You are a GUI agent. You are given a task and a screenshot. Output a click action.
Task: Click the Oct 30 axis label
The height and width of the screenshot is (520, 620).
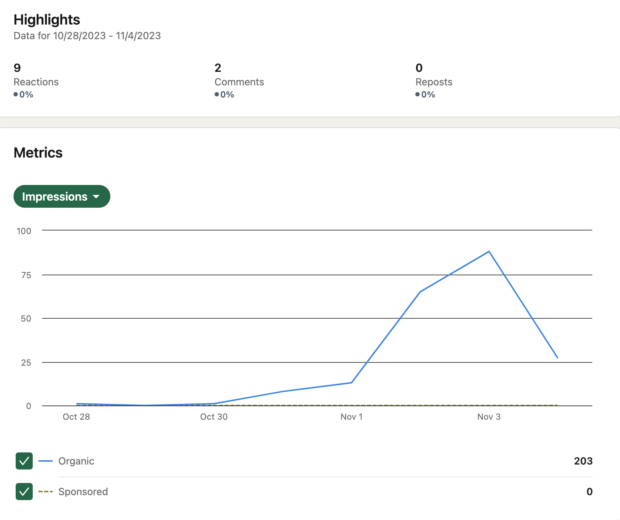pos(214,417)
